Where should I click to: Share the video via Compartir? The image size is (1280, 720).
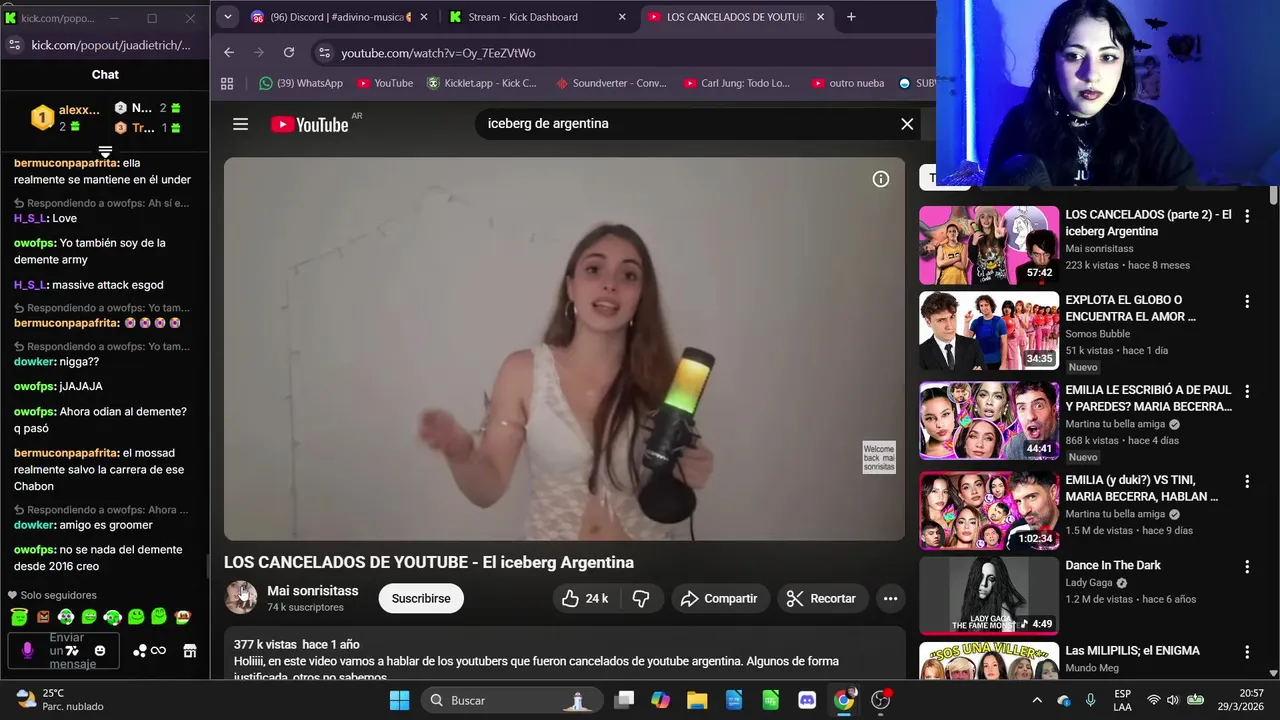[x=720, y=598]
